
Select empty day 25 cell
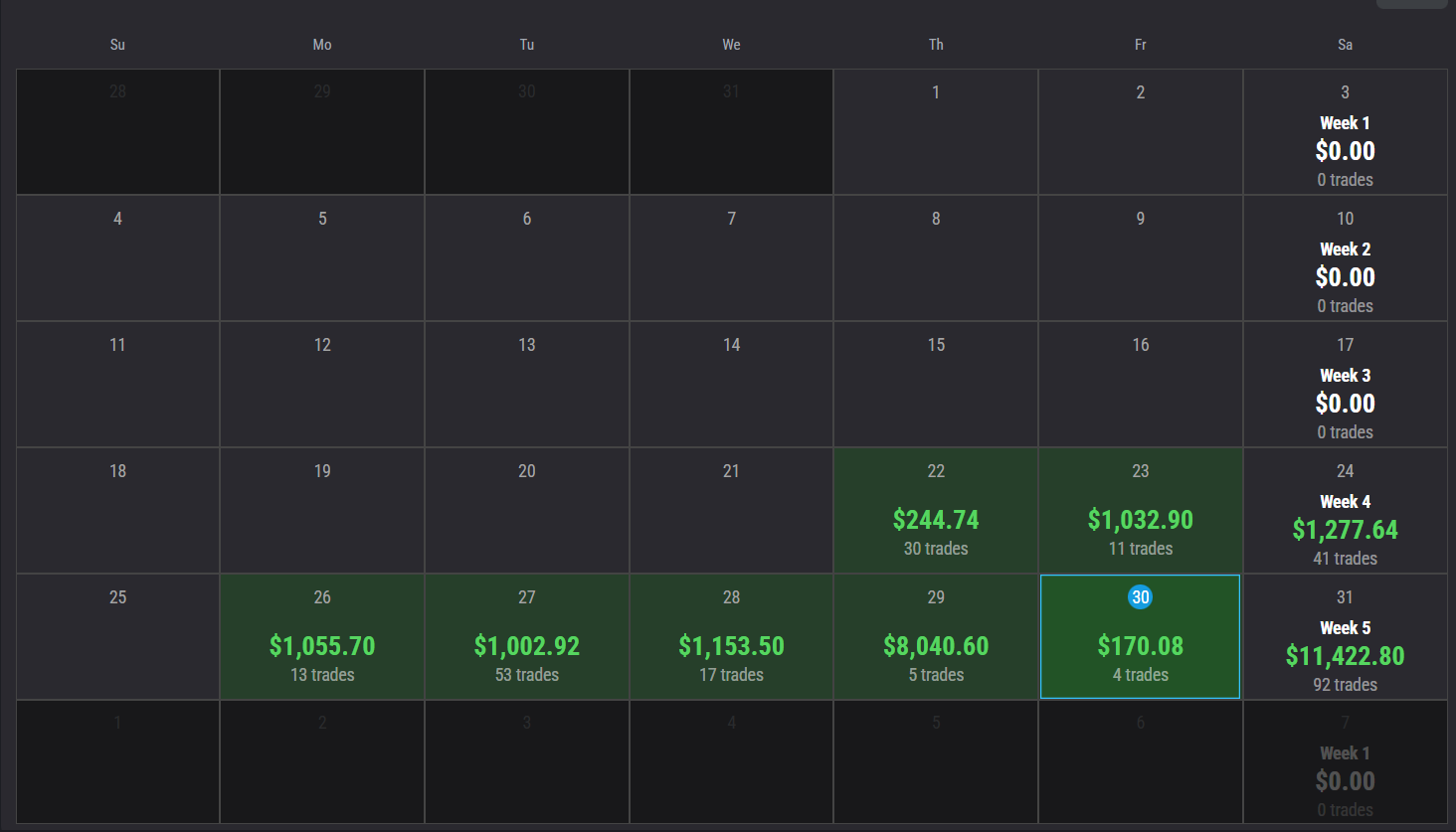coord(117,637)
